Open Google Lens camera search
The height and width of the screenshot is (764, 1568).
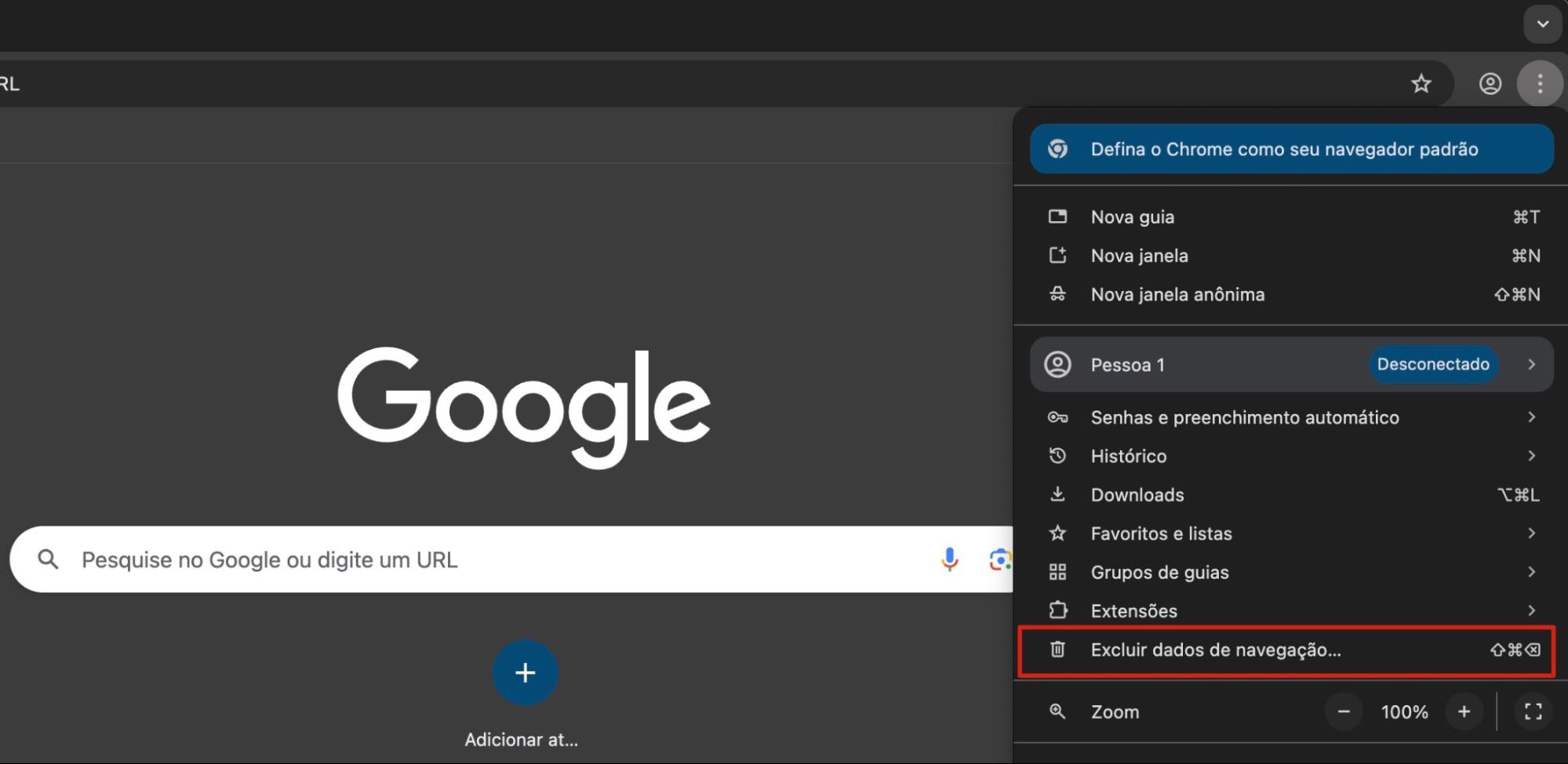pos(1000,559)
